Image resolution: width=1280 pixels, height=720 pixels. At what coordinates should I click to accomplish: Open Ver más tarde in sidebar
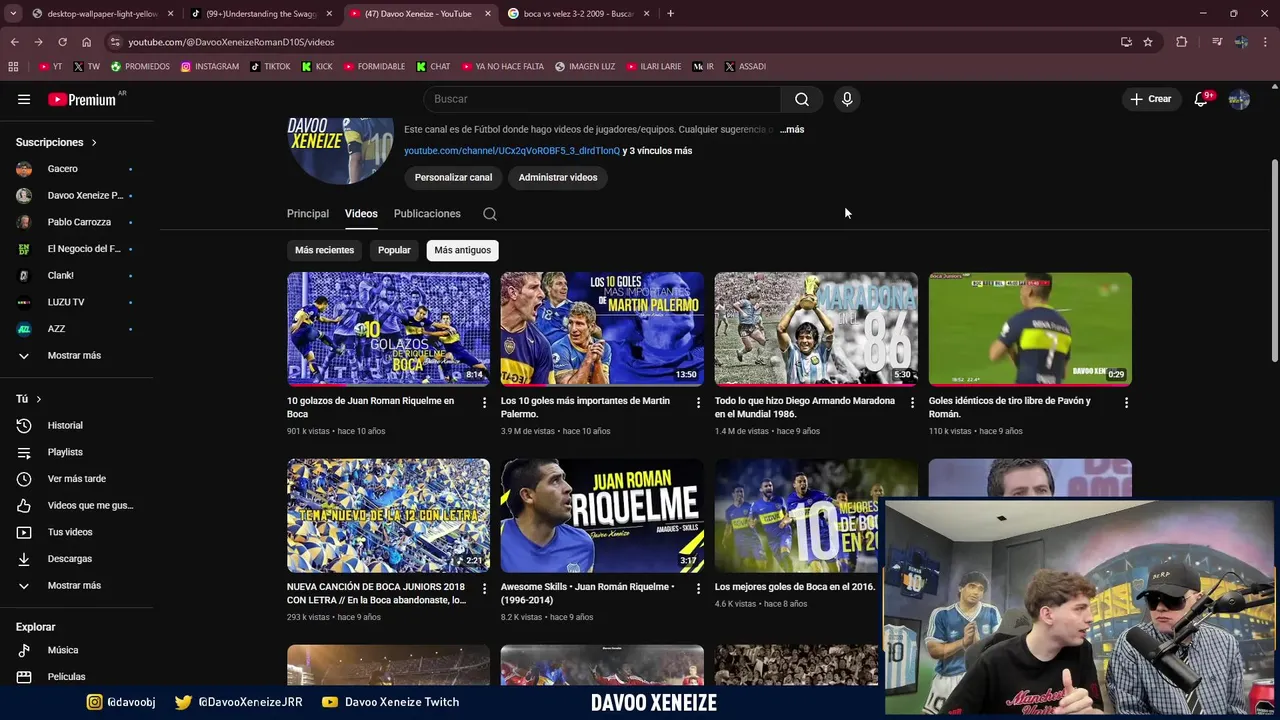pyautogui.click(x=76, y=479)
